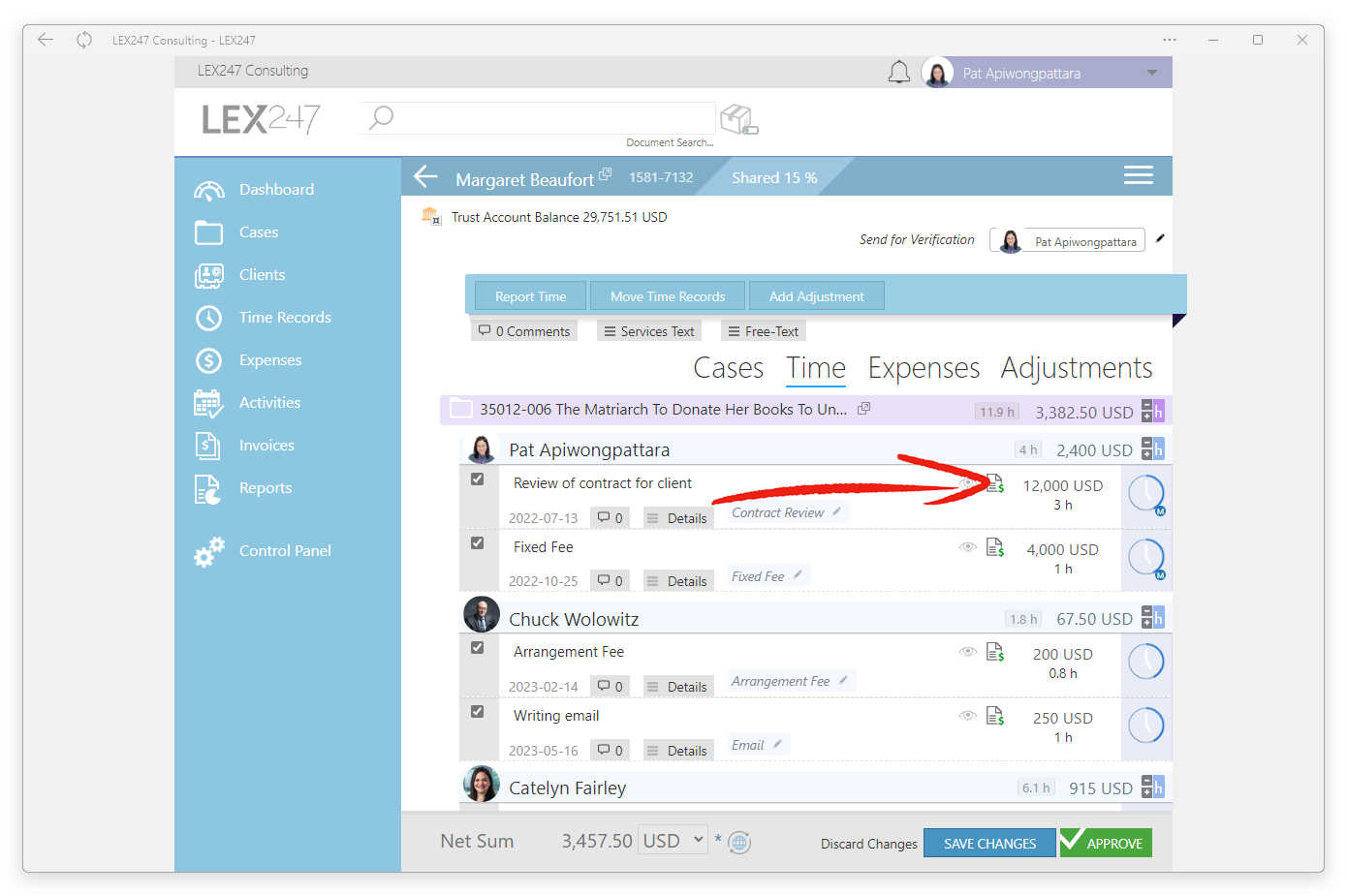The image size is (1347, 896).
Task: Open Control Panel in the sidebar
Action: coord(285,550)
